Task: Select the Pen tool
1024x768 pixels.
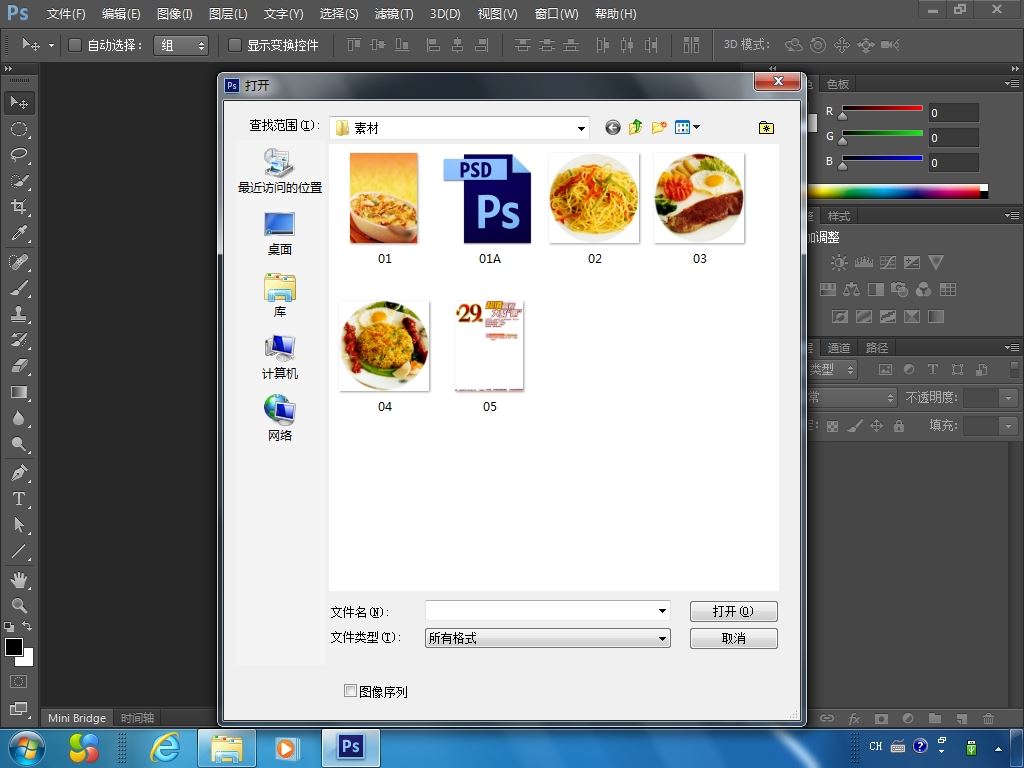Action: 19,472
